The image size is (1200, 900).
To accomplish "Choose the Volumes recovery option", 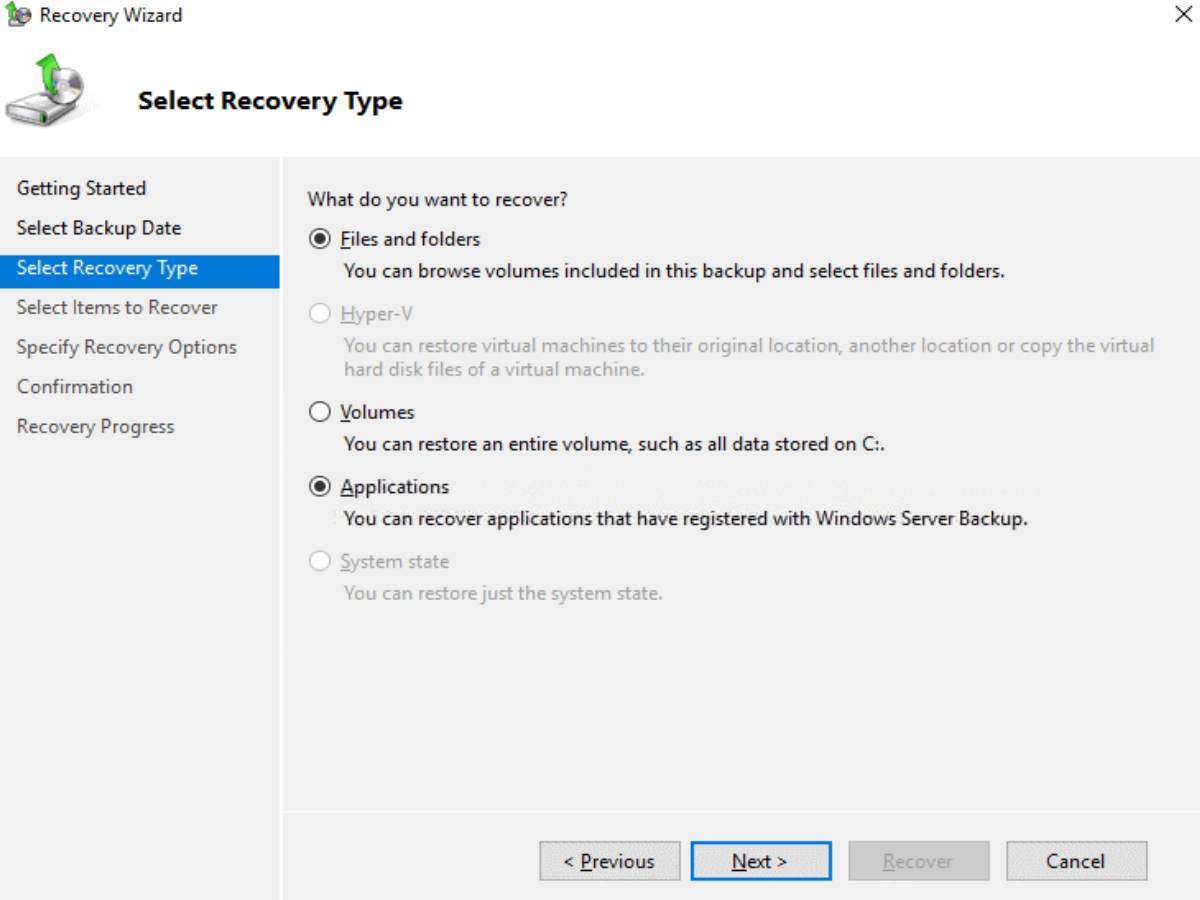I will (x=319, y=411).
